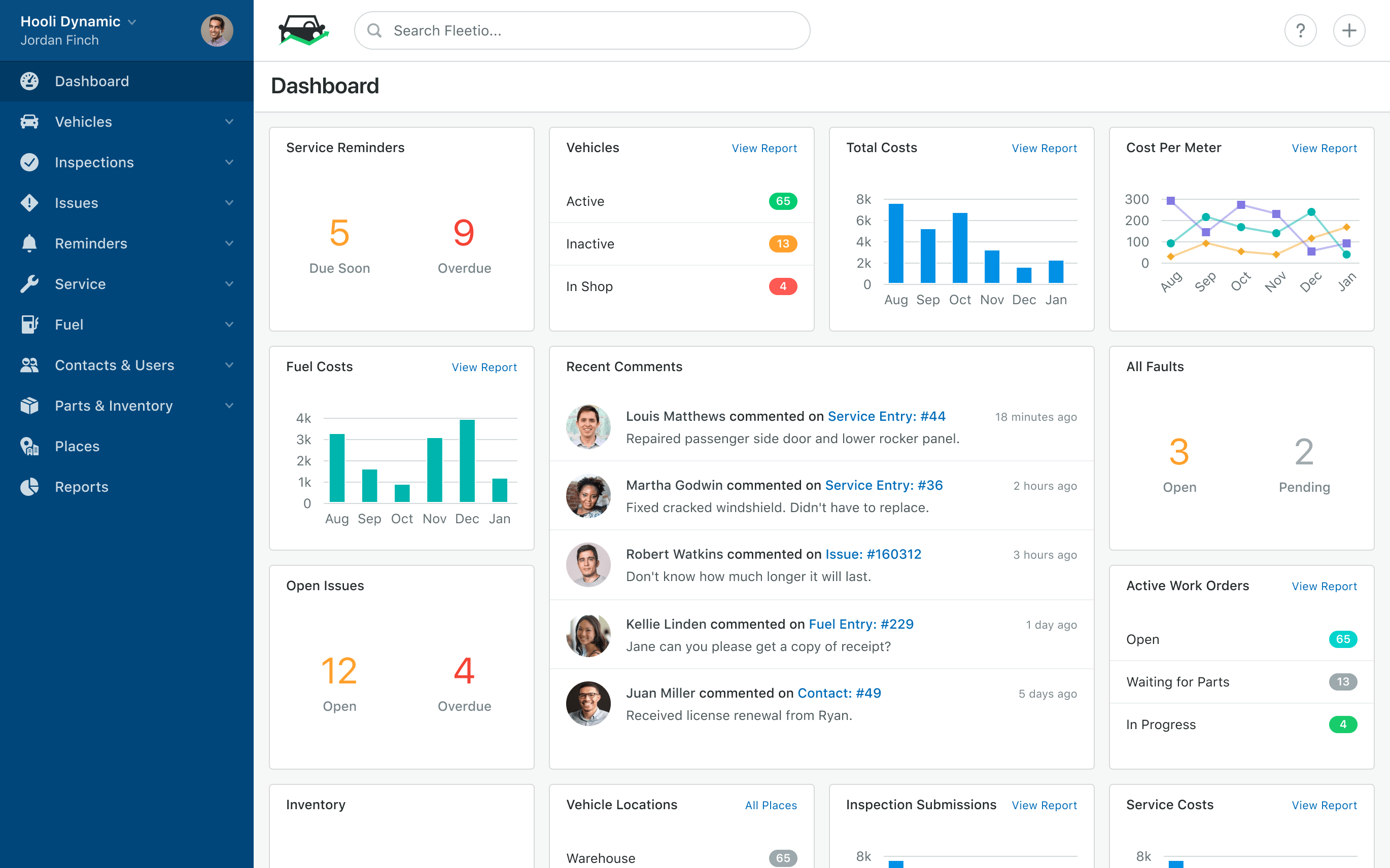Expand the Vehicles sidebar section
Viewport: 1390px width, 868px height.
click(x=229, y=122)
